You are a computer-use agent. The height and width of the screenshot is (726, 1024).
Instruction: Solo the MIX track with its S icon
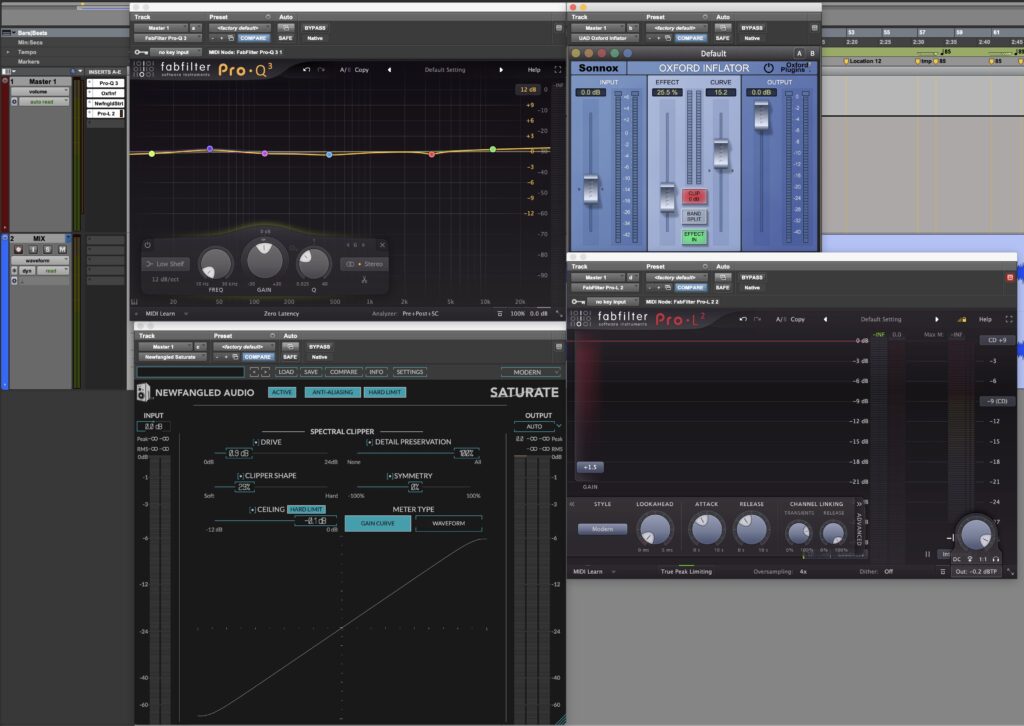coord(47,250)
